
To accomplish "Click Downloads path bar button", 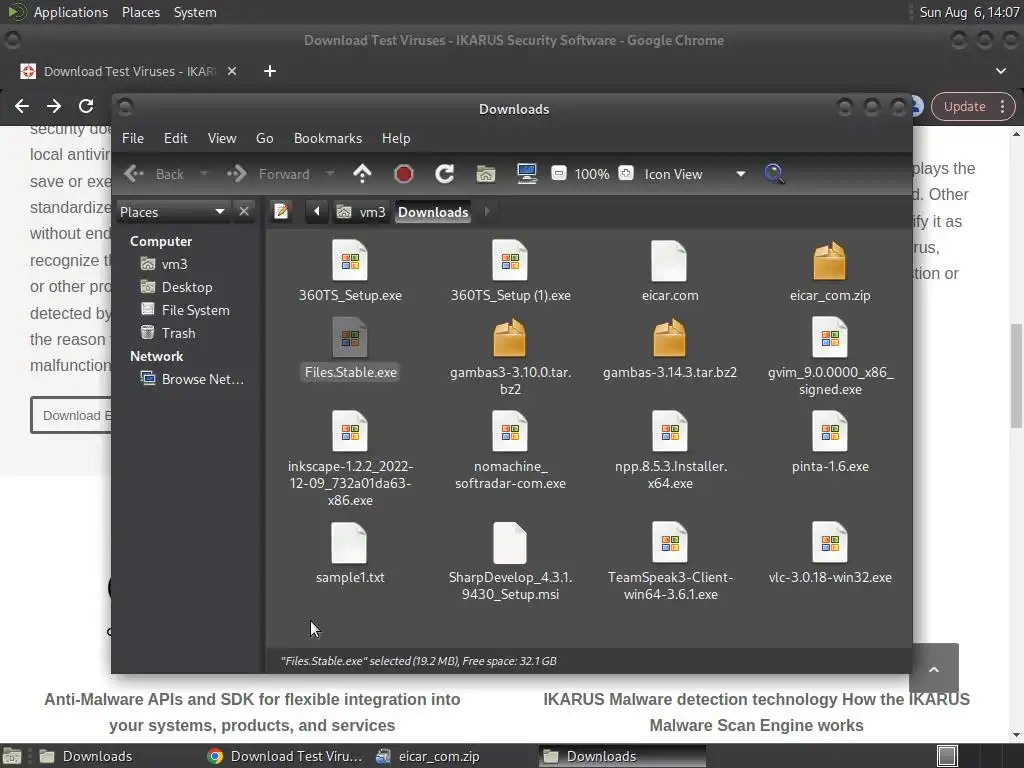I will tap(433, 212).
